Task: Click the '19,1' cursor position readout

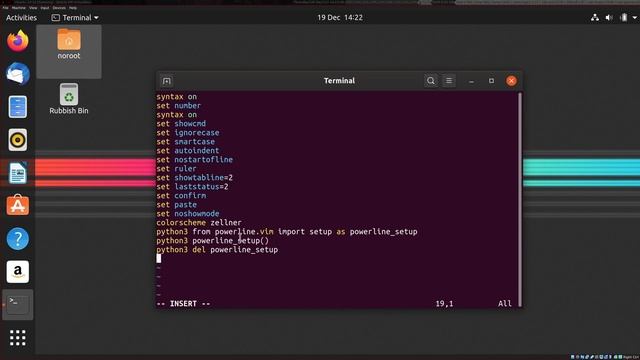Action: point(444,304)
